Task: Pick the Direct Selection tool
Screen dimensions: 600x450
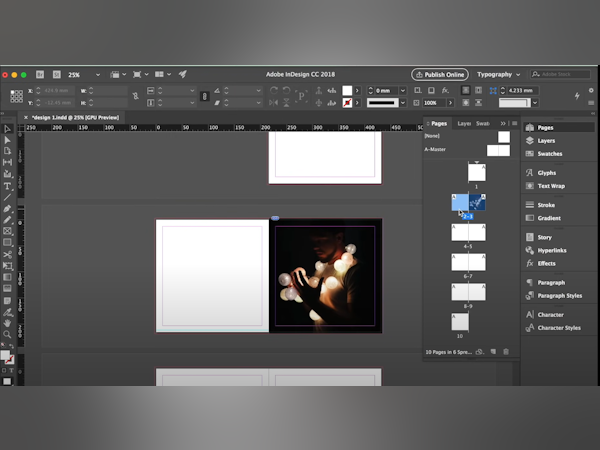Action: tap(7, 140)
